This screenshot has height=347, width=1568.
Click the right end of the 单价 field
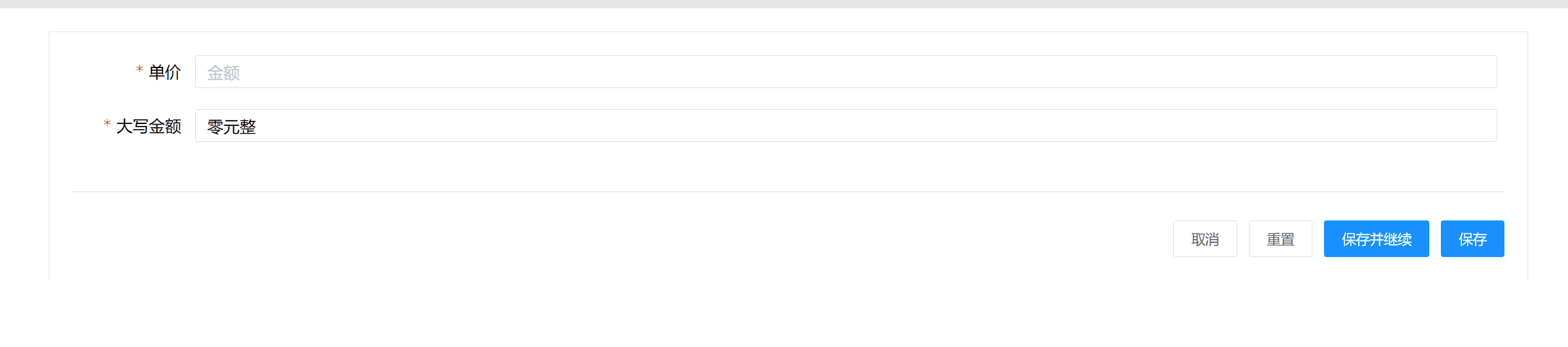coord(1477,72)
